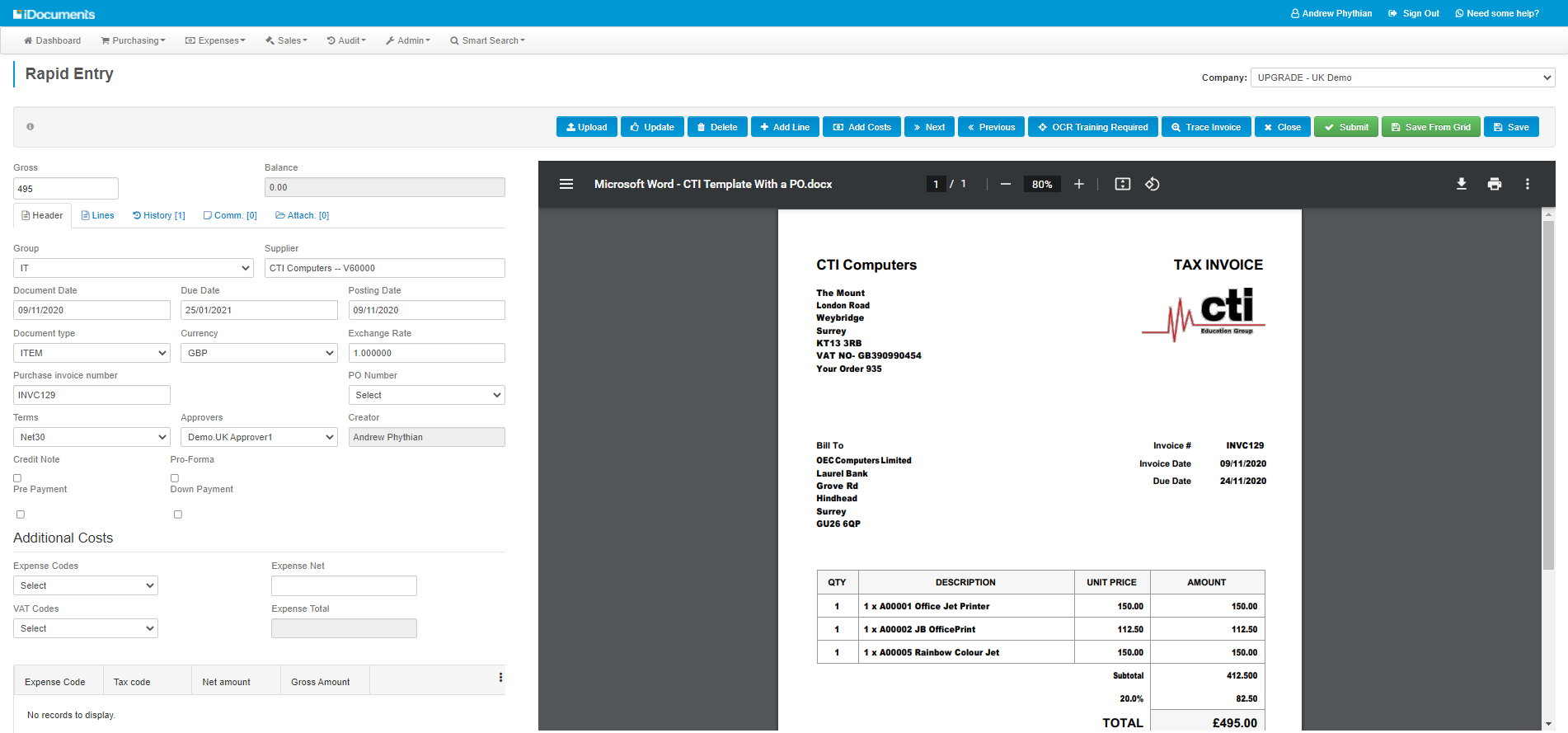The height and width of the screenshot is (733, 1568).
Task: Click the Update button
Action: tap(652, 127)
